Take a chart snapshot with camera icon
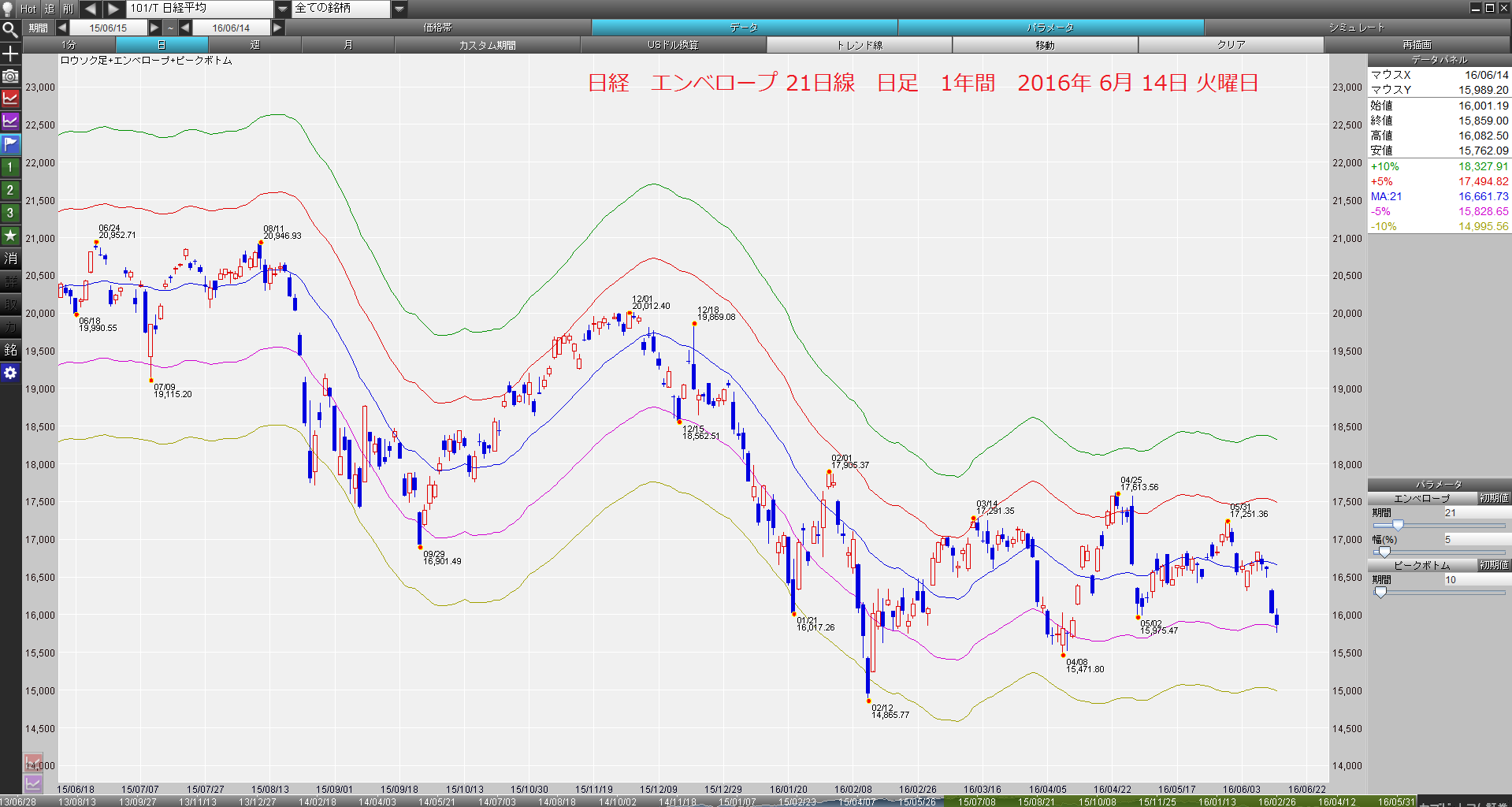Viewport: 1512px width, 807px height. pyautogui.click(x=10, y=76)
